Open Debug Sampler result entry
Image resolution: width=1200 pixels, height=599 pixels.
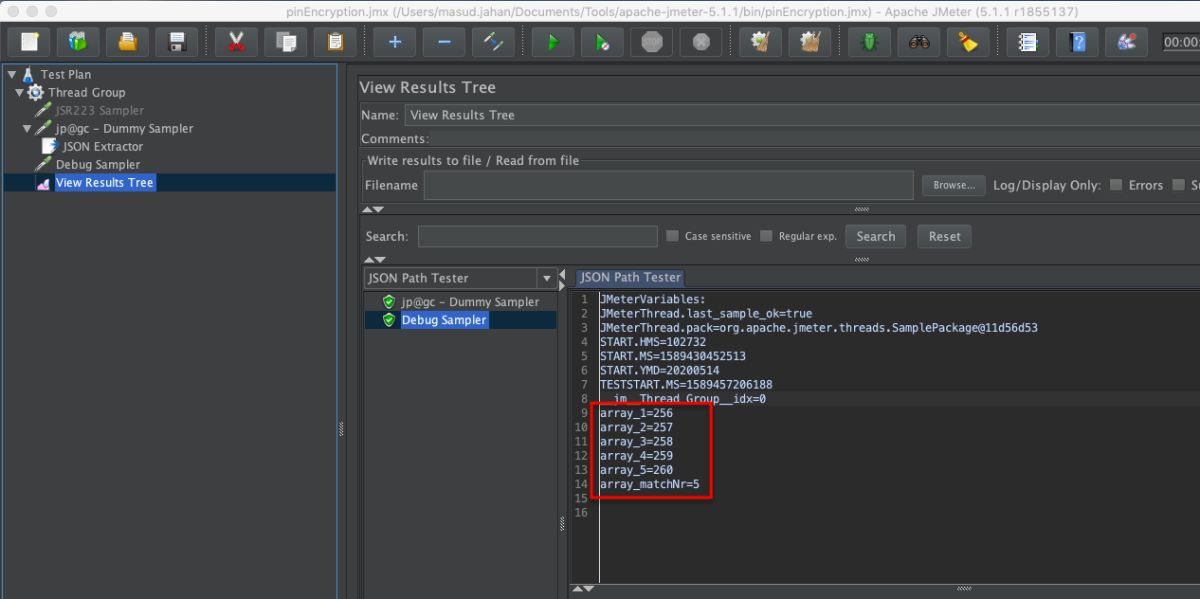[x=444, y=320]
